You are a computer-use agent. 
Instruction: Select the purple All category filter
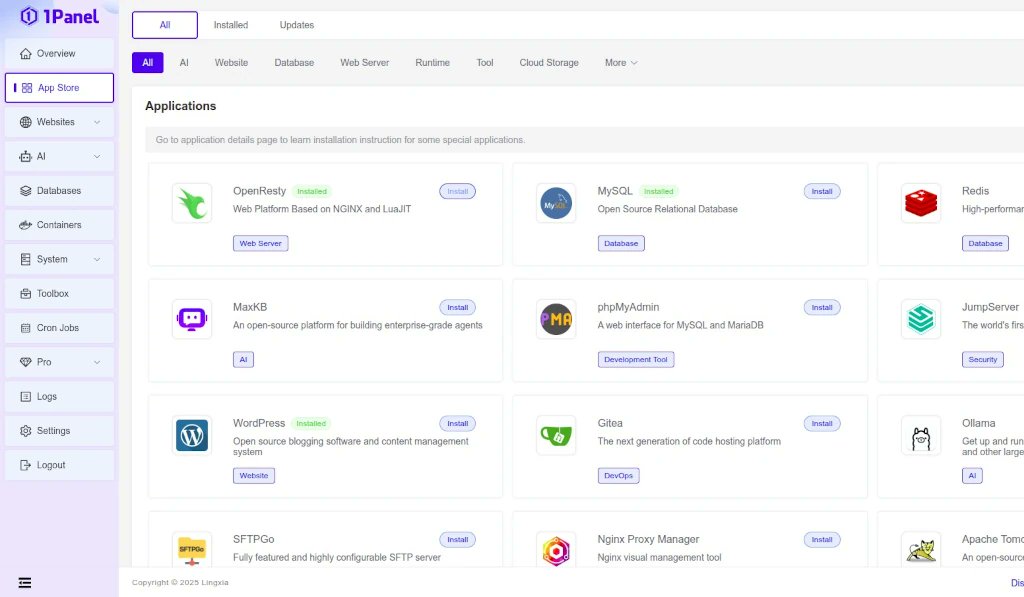point(148,63)
